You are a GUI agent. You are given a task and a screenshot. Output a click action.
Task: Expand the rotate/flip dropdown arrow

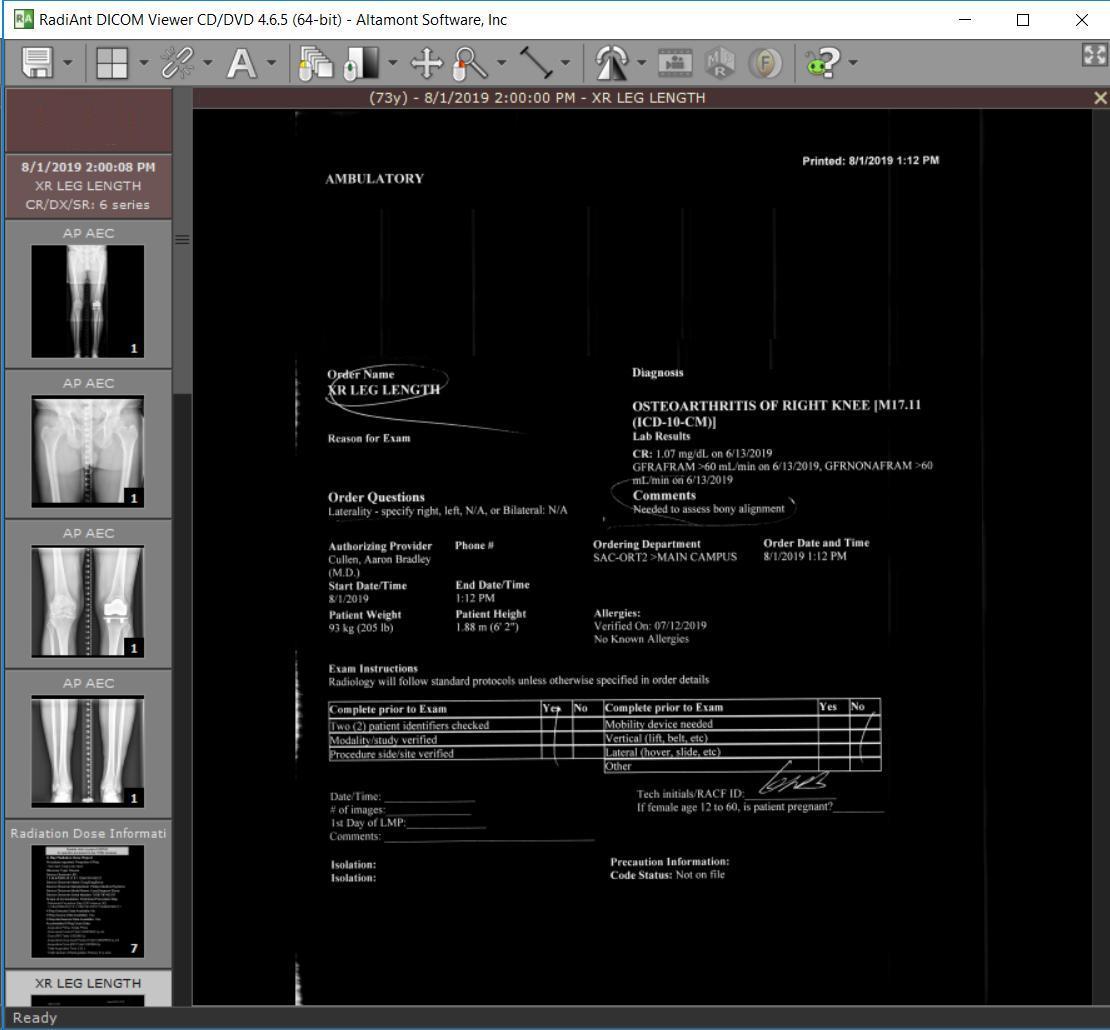(x=641, y=62)
